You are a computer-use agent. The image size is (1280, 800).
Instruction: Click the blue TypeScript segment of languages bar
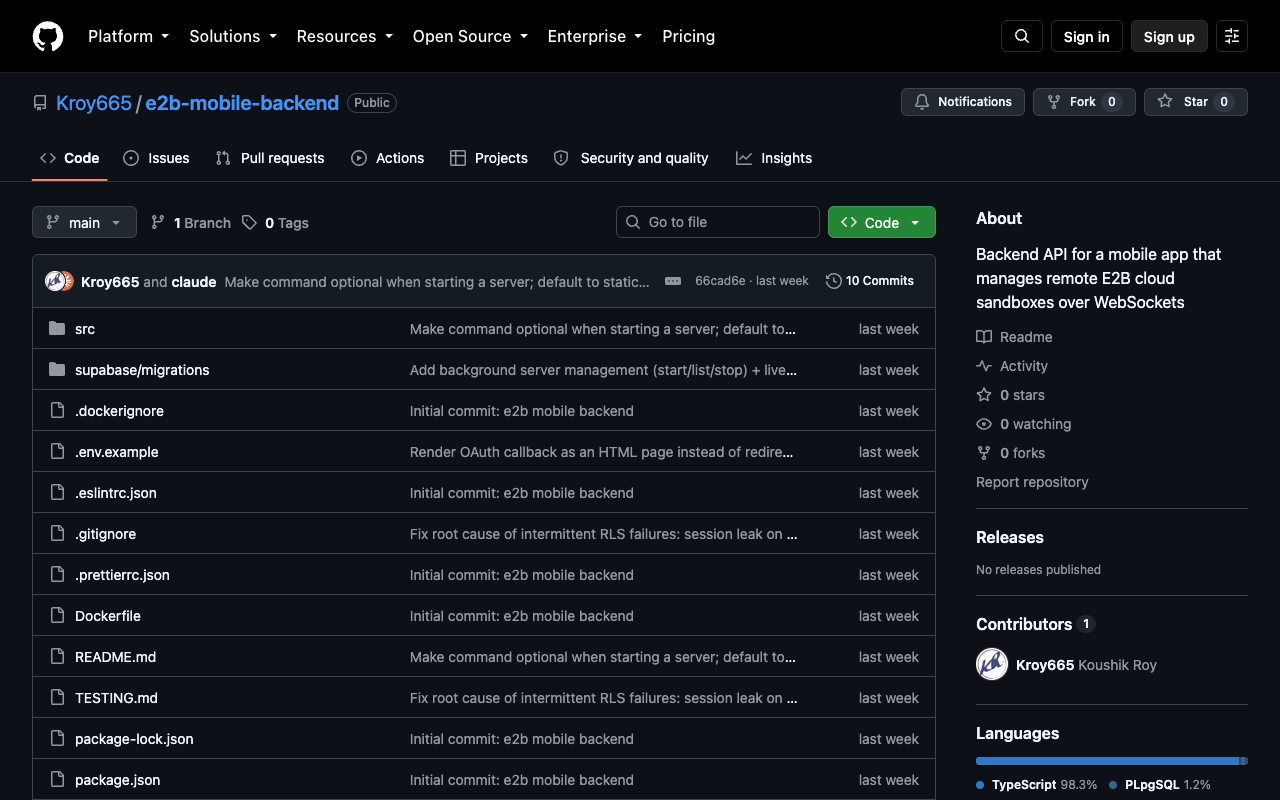(x=1108, y=761)
